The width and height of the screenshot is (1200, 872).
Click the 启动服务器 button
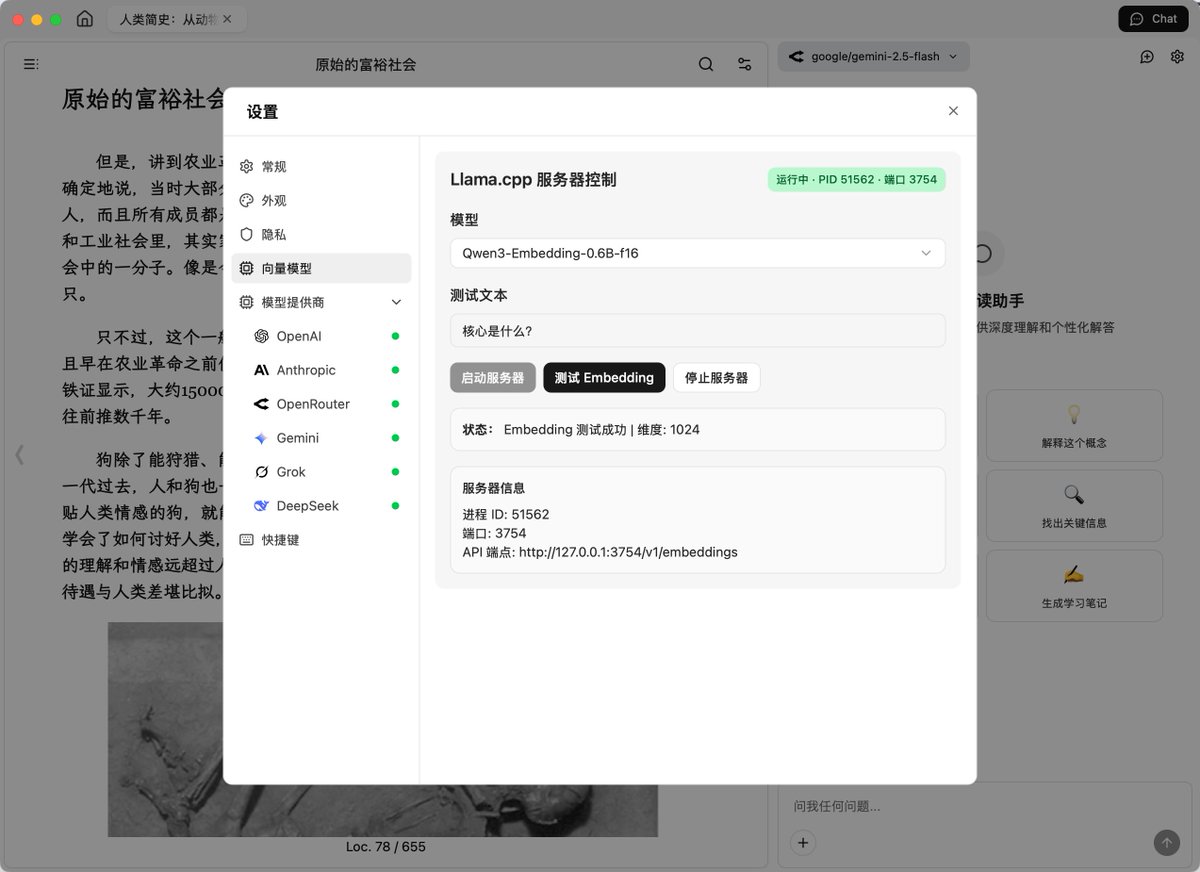(x=492, y=378)
